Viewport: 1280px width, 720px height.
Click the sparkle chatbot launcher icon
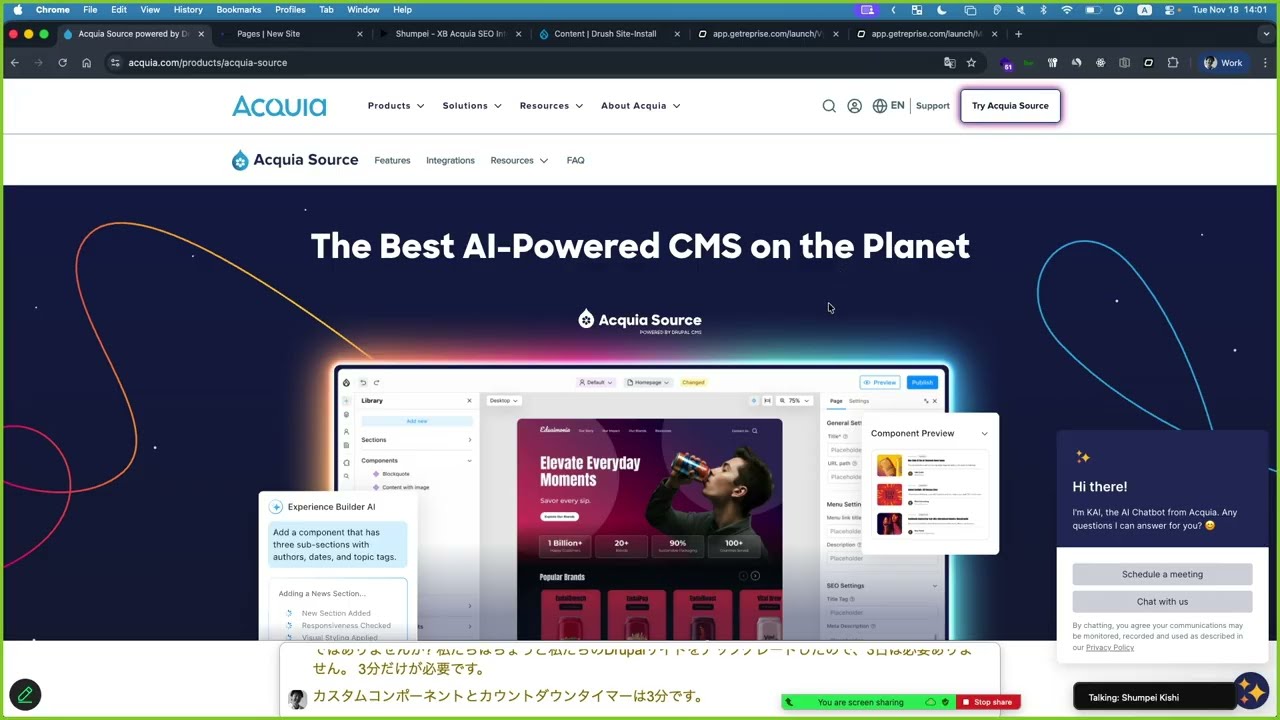pyautogui.click(x=1251, y=692)
